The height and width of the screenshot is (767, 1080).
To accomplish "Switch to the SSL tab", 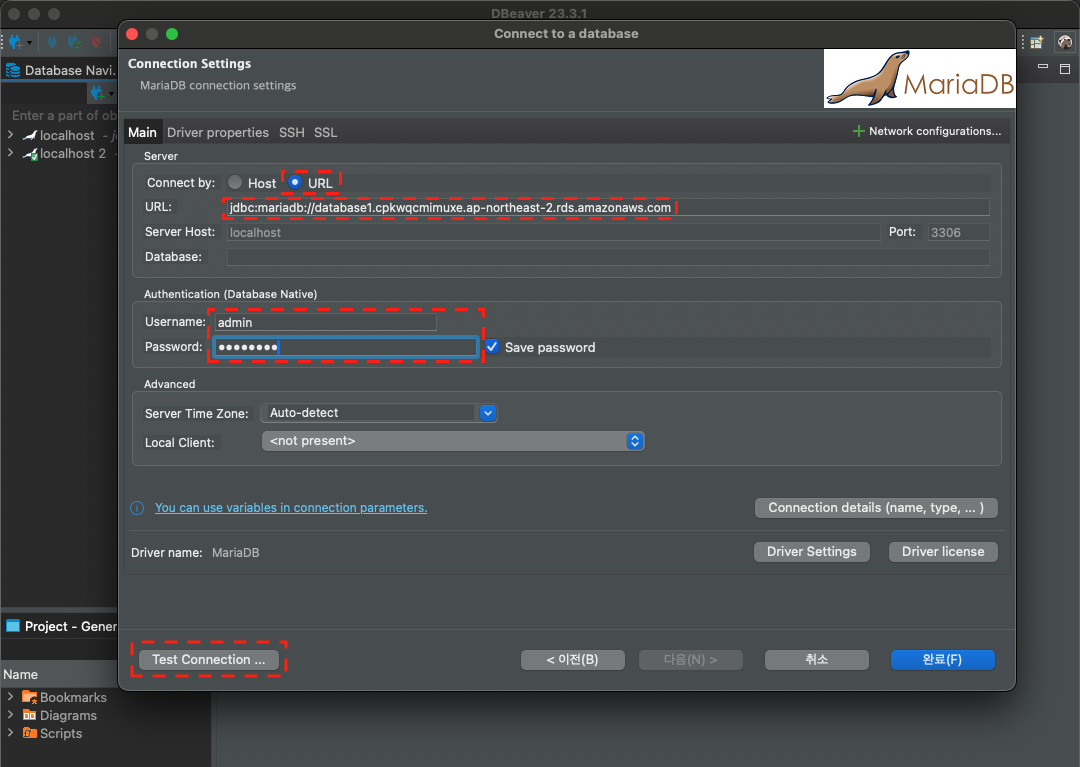I will coord(326,132).
